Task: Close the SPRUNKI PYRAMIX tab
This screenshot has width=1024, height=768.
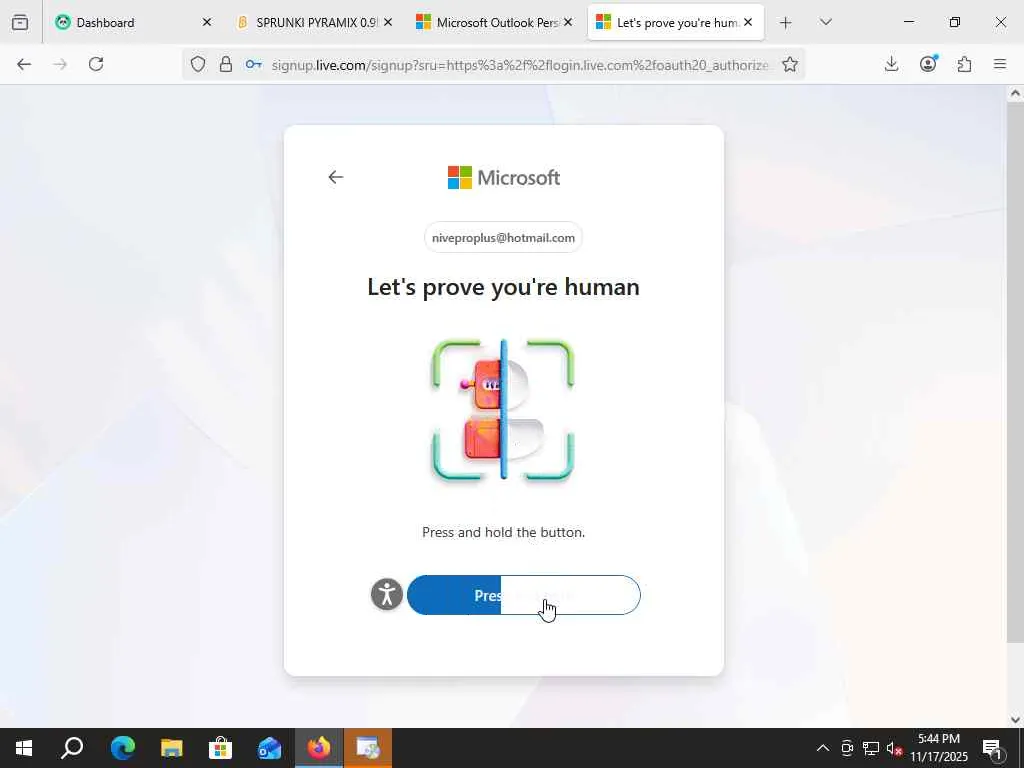Action: pos(388,22)
